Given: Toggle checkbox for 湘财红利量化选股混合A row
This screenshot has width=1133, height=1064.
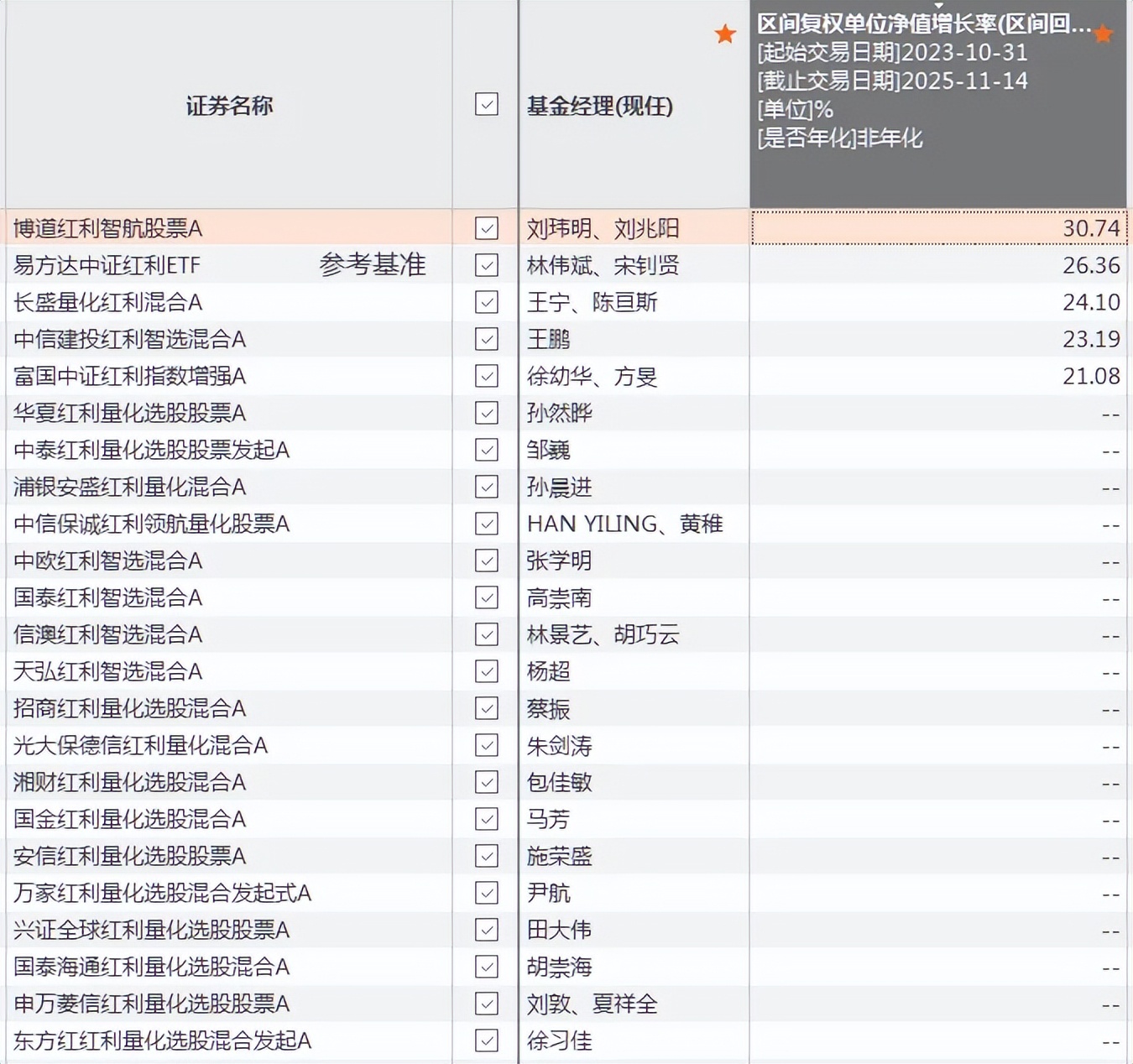Looking at the screenshot, I should coord(486,782).
